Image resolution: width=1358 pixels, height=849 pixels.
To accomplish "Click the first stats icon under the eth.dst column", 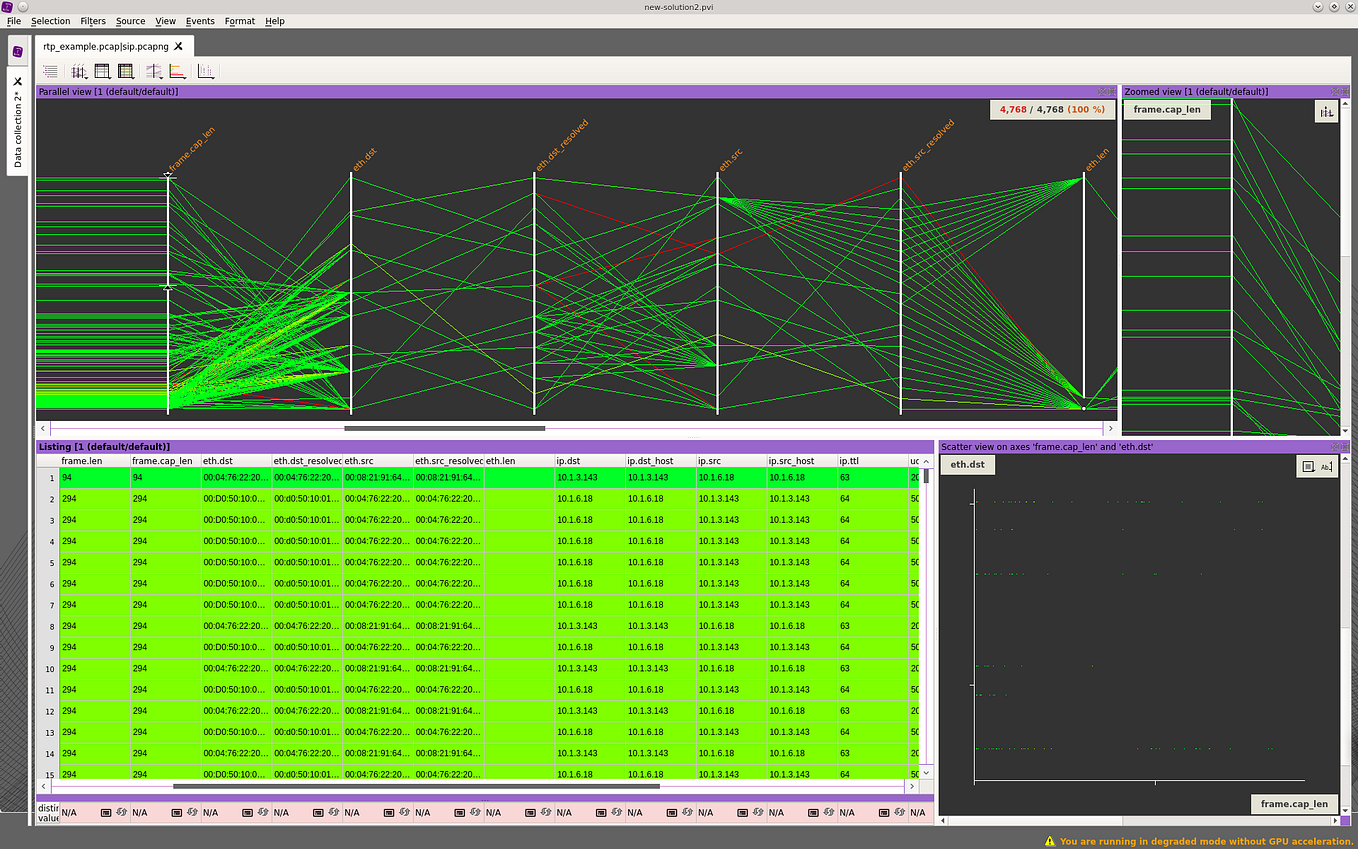I will [248, 813].
